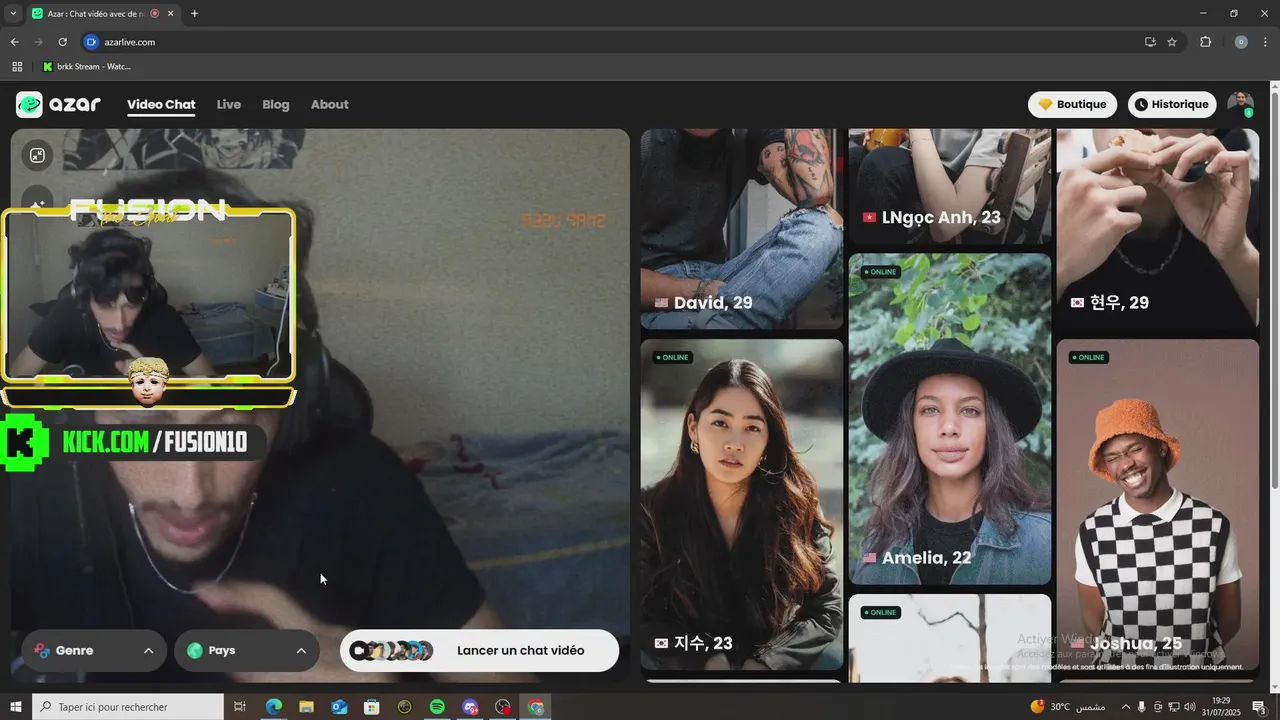Click the Taper ici pour rechercher box

128,707
